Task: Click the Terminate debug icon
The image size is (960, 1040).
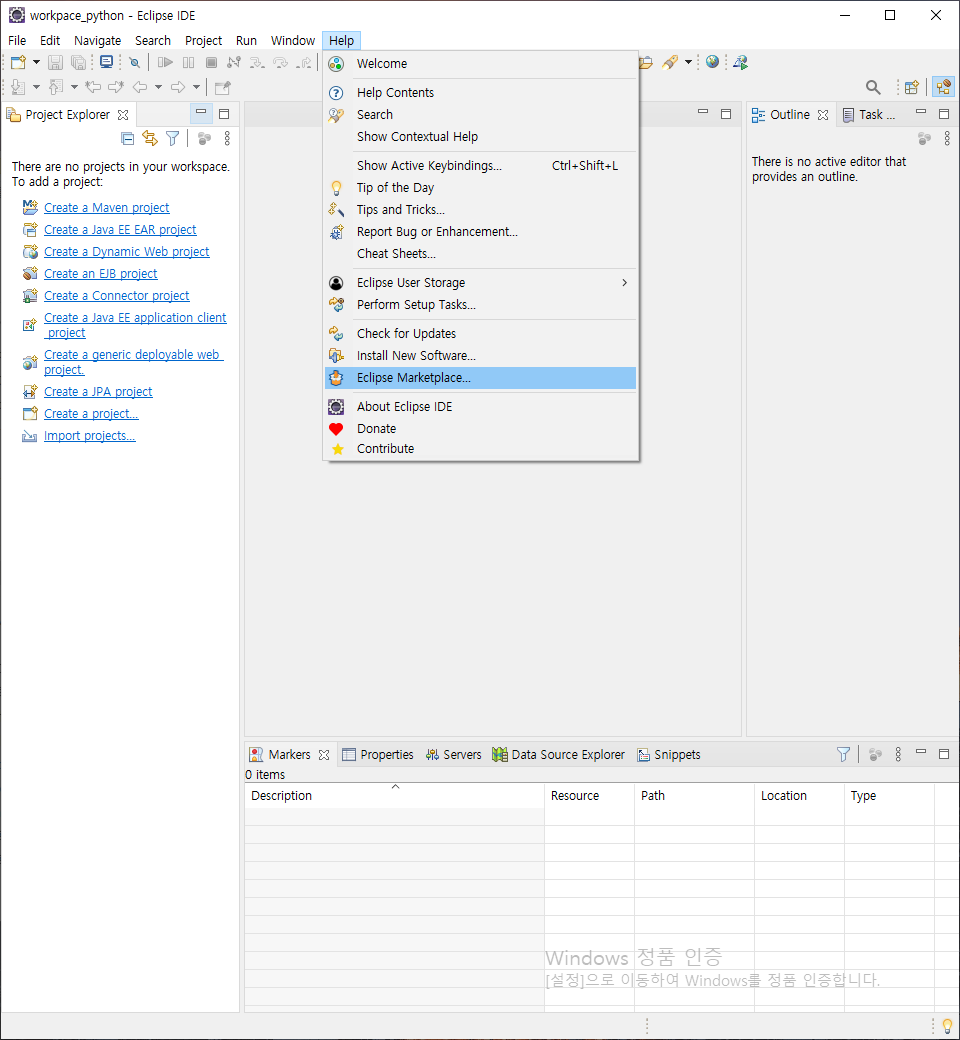Action: (211, 62)
